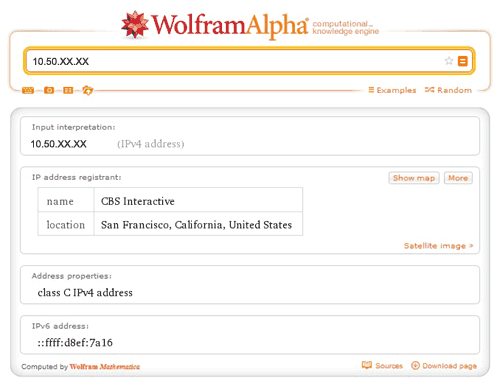
Task: Submit the query with the orange equals button
Action: click(463, 61)
